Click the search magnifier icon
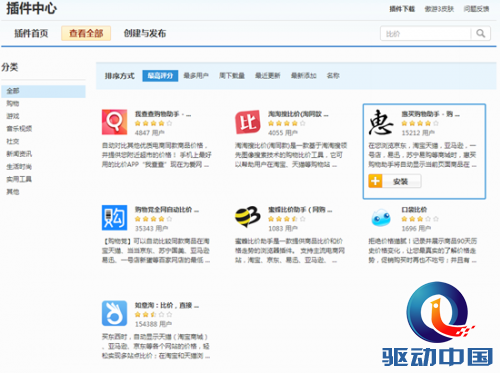This screenshot has height=373, width=500. [481, 33]
